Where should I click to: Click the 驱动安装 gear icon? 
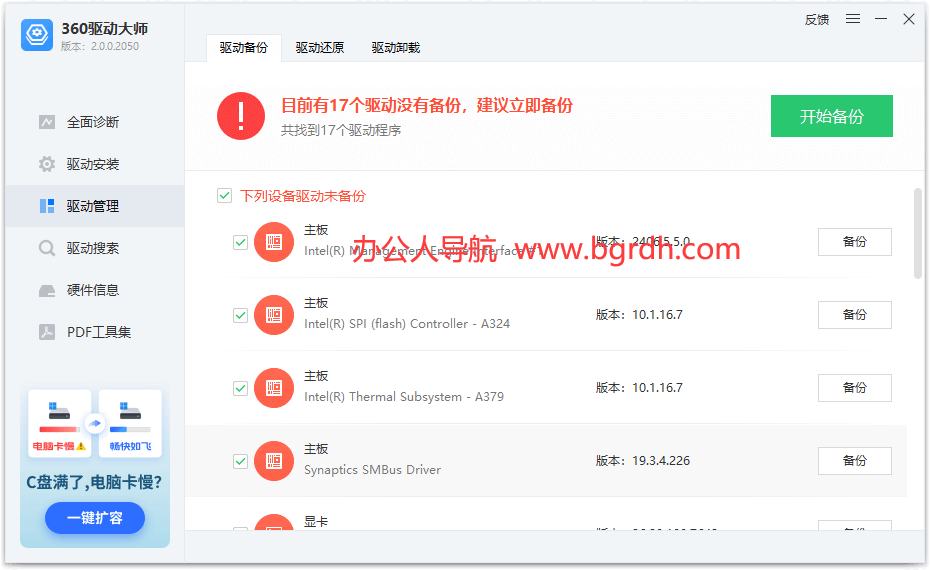click(x=47, y=164)
